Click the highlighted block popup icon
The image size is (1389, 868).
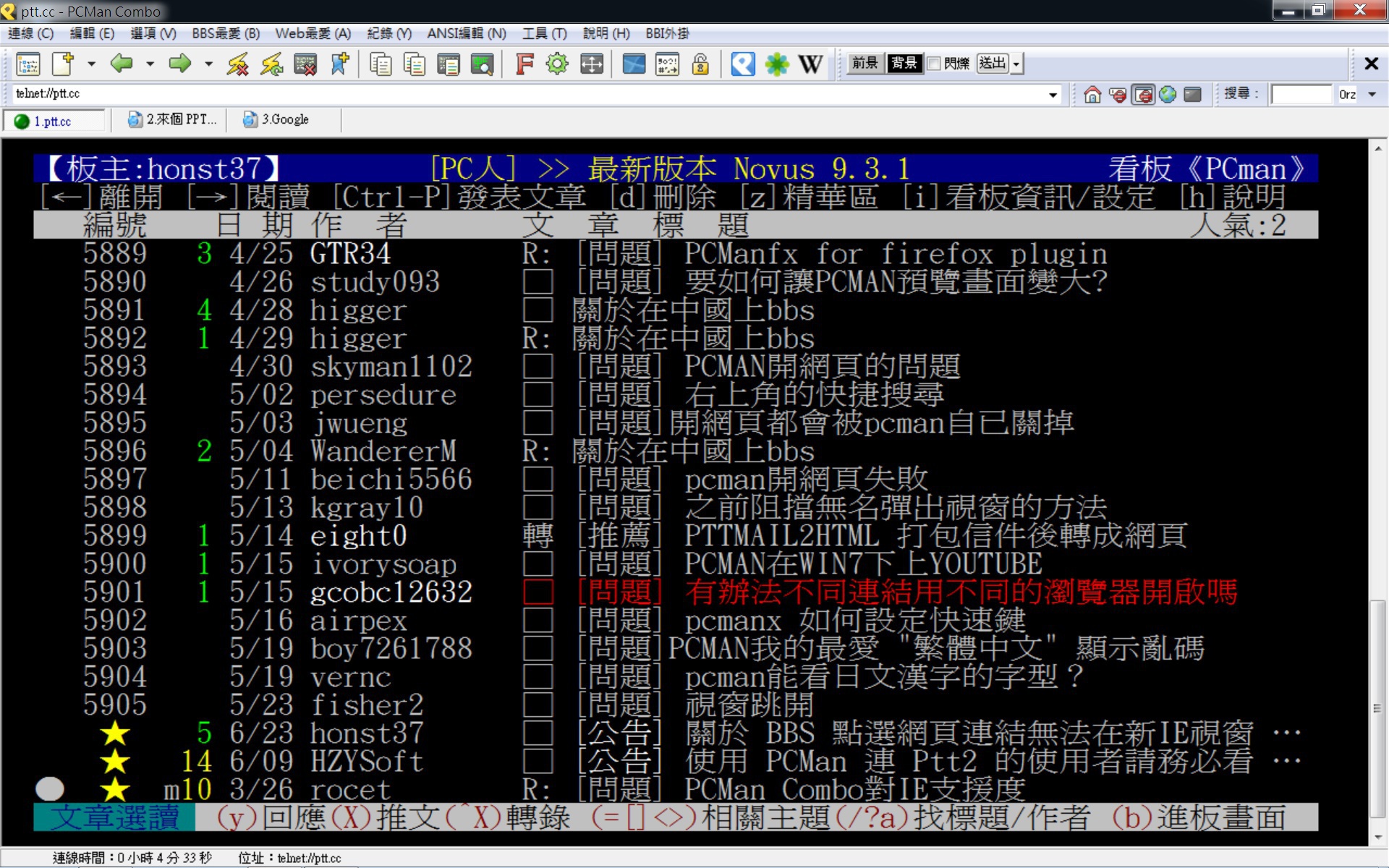coord(1143,94)
